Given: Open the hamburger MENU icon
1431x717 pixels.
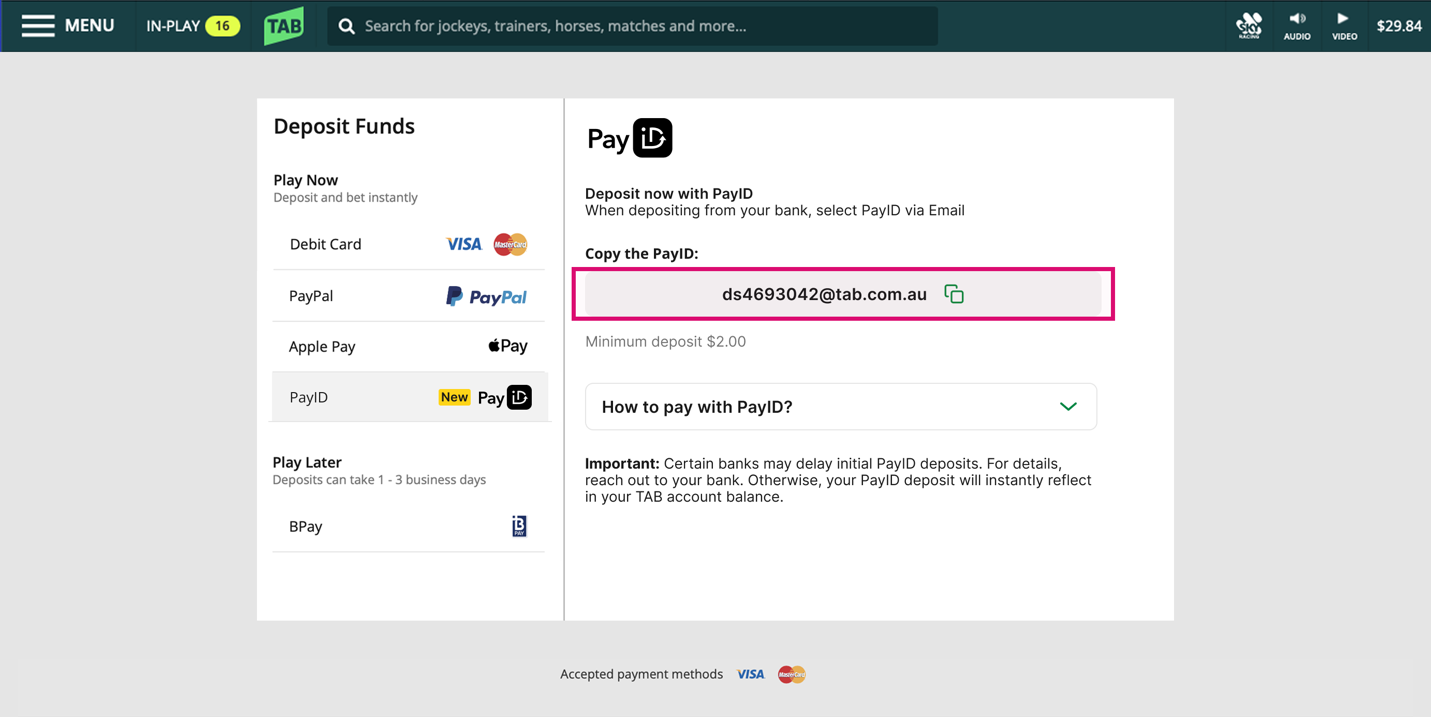Looking at the screenshot, I should 38,26.
